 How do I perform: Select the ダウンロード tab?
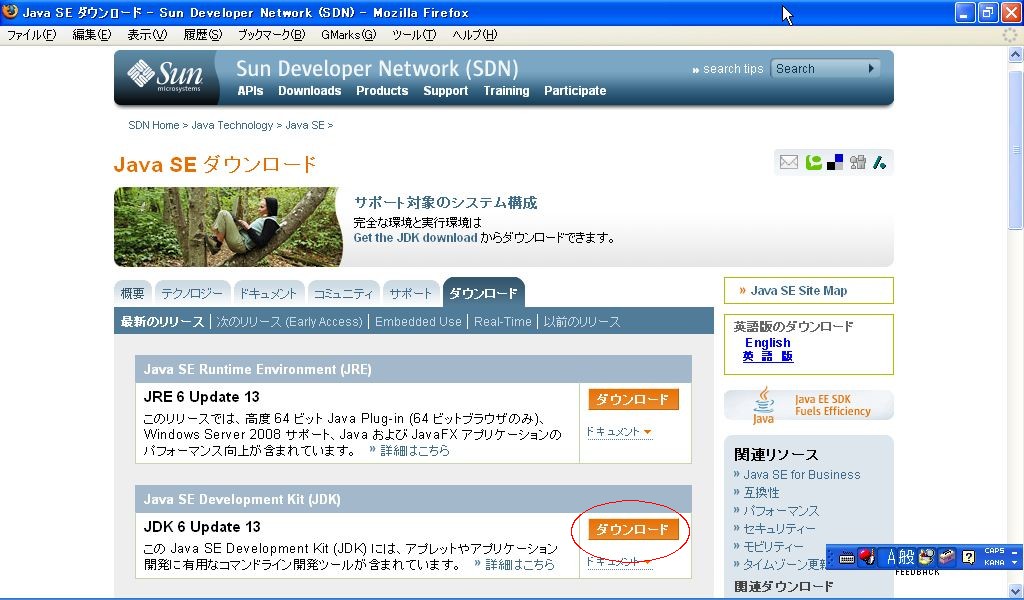pyautogui.click(x=483, y=293)
